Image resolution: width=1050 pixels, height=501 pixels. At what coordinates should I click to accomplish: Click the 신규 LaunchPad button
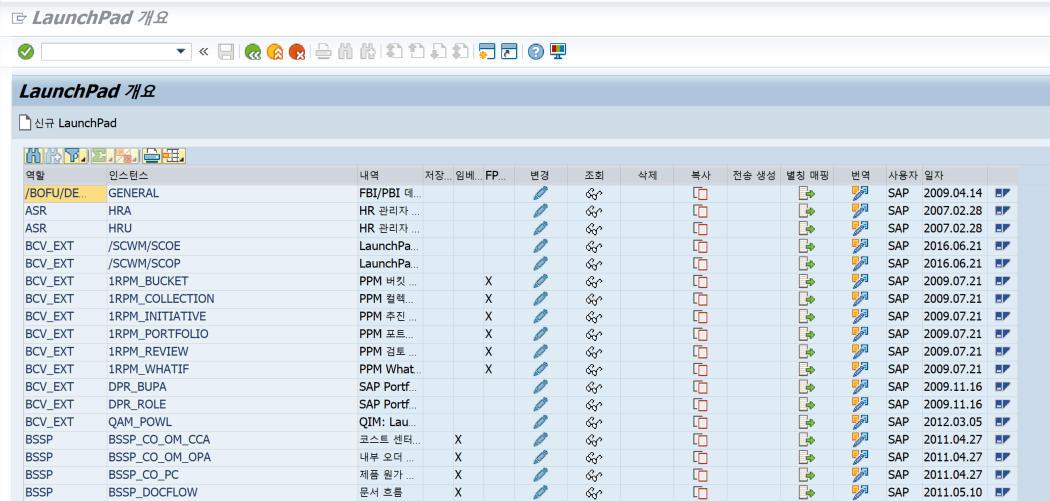click(x=69, y=123)
